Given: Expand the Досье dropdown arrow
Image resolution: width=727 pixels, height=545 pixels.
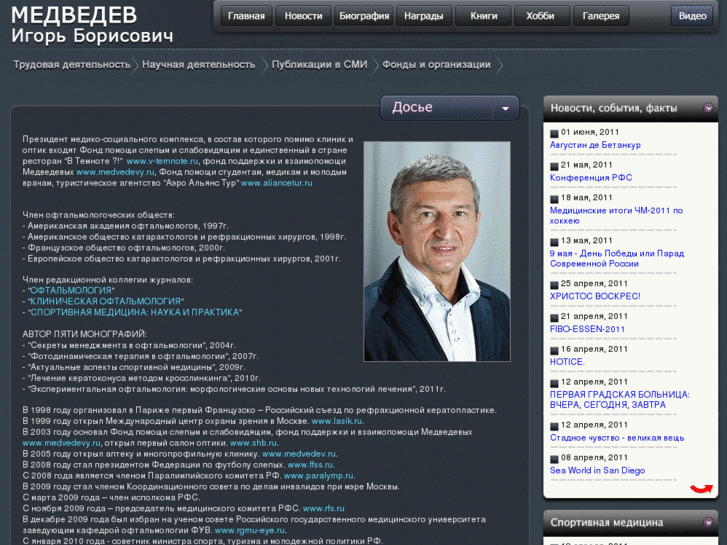Looking at the screenshot, I should click(505, 109).
